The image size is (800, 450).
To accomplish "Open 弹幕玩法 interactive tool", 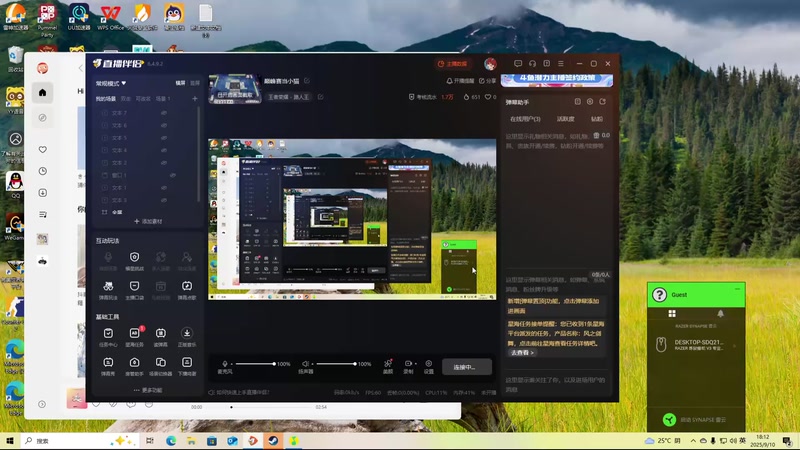I will point(108,289).
